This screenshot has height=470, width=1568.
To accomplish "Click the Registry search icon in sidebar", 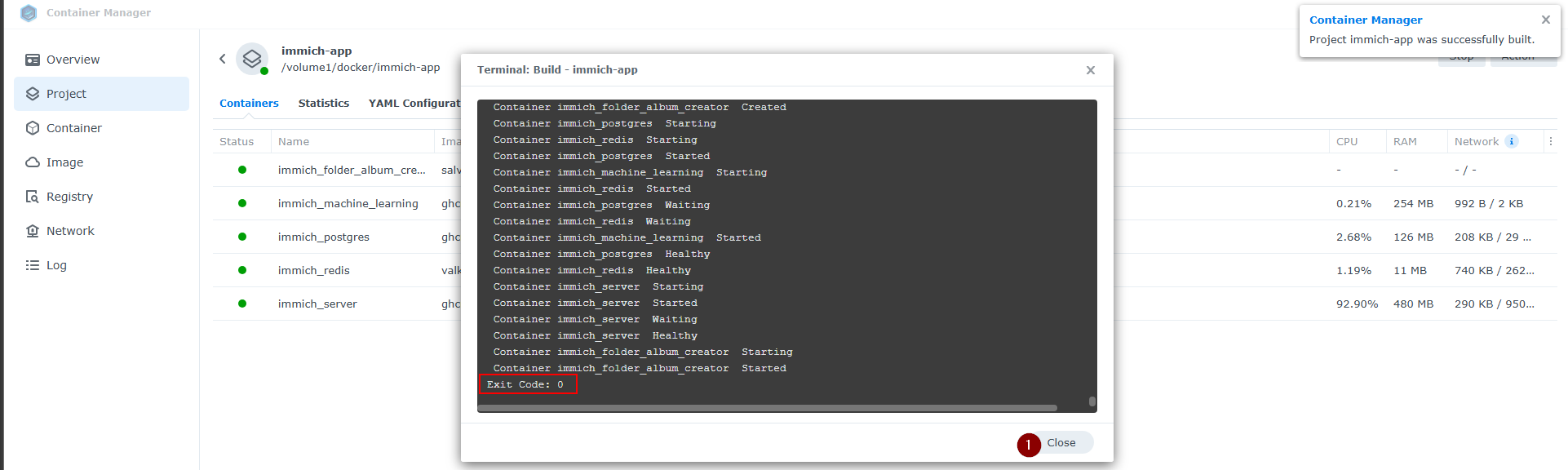I will tap(33, 197).
